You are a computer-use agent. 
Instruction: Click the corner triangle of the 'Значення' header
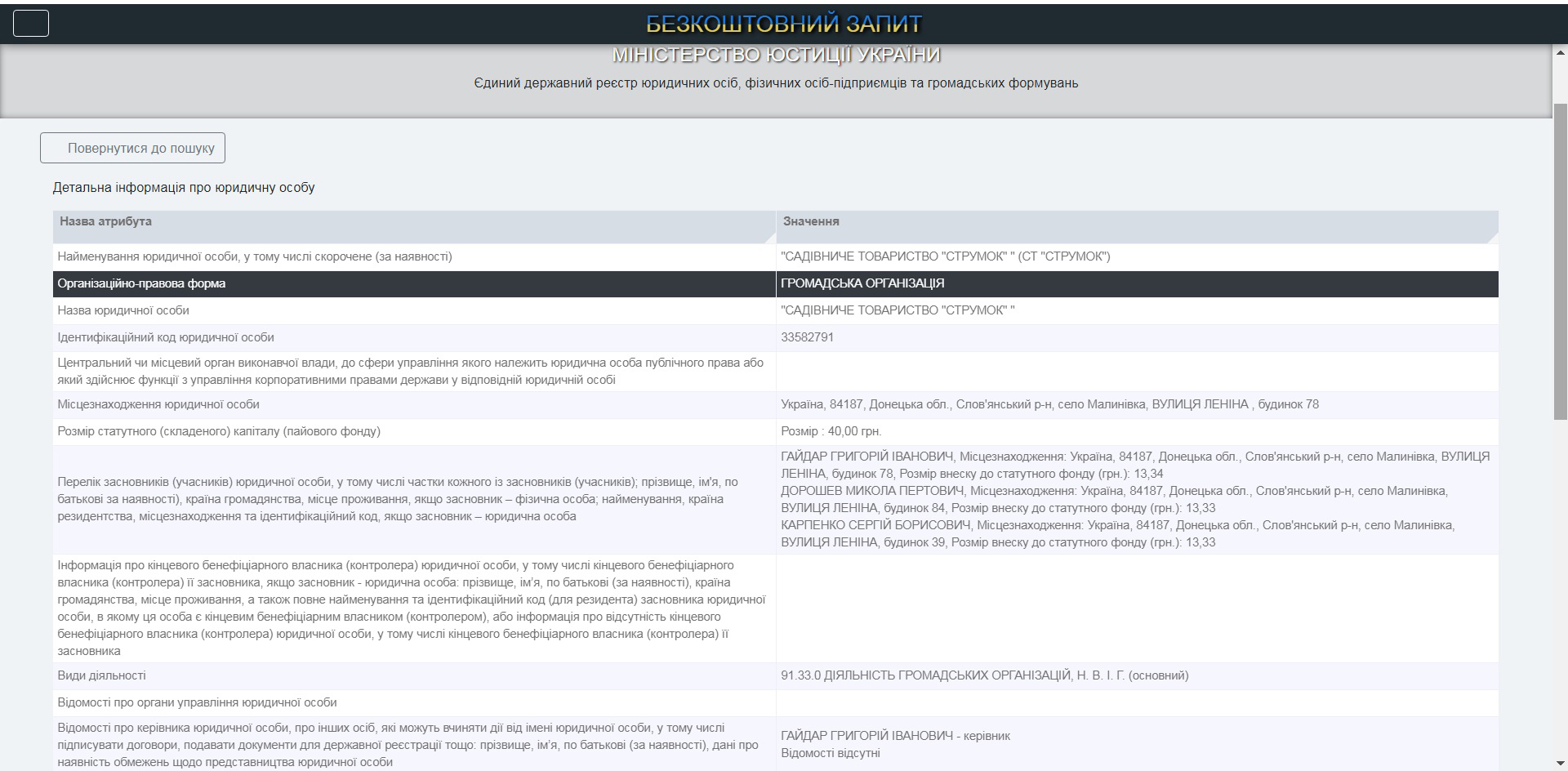(x=1492, y=238)
